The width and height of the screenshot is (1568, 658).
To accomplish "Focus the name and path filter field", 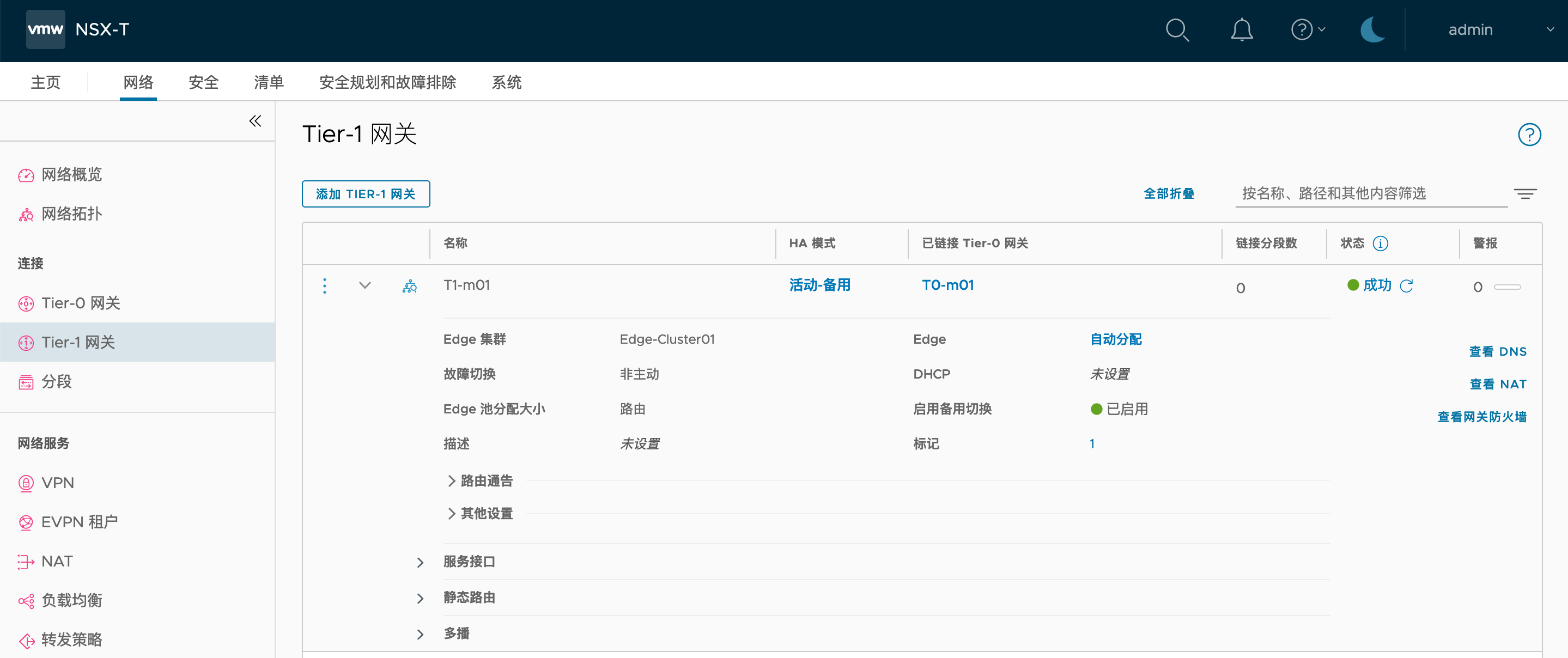I will click(1371, 194).
